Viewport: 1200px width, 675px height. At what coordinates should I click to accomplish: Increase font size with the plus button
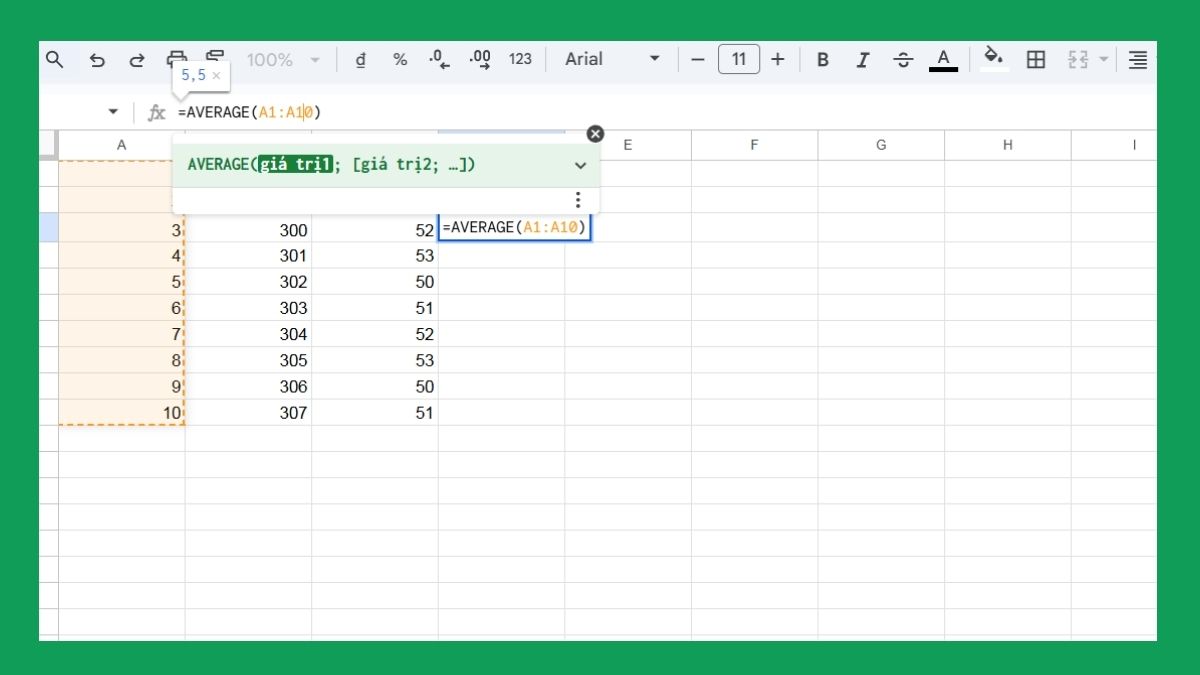tap(778, 59)
